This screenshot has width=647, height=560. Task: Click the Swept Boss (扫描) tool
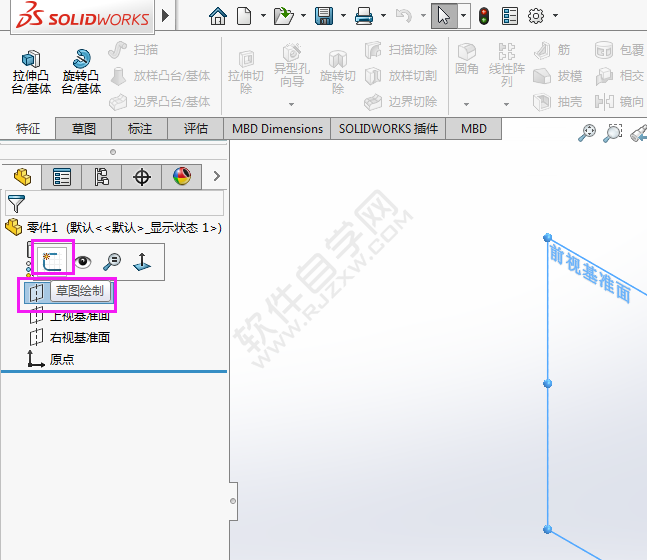pos(133,50)
